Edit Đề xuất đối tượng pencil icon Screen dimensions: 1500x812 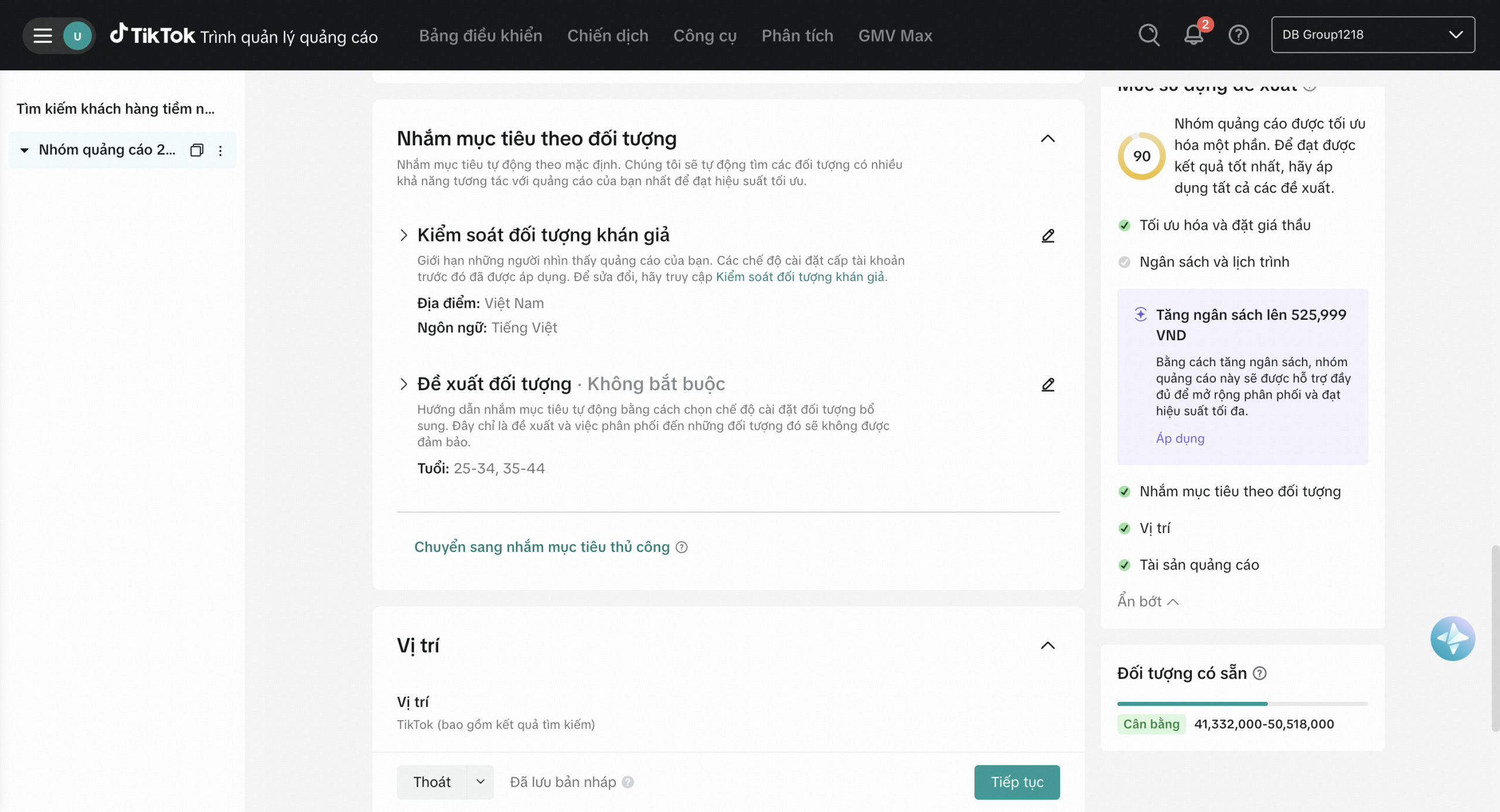click(1048, 384)
